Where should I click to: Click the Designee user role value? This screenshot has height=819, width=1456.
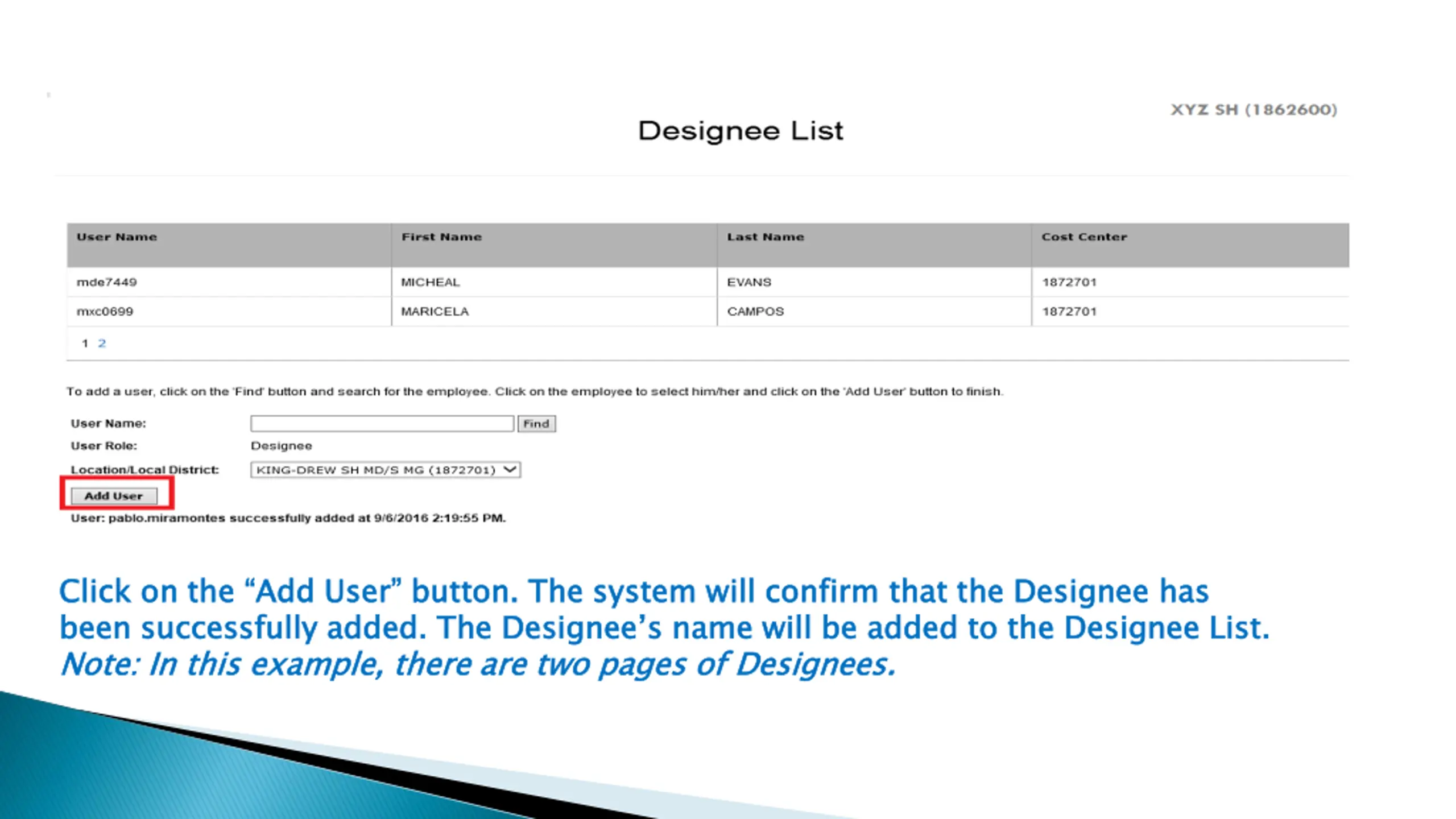282,446
